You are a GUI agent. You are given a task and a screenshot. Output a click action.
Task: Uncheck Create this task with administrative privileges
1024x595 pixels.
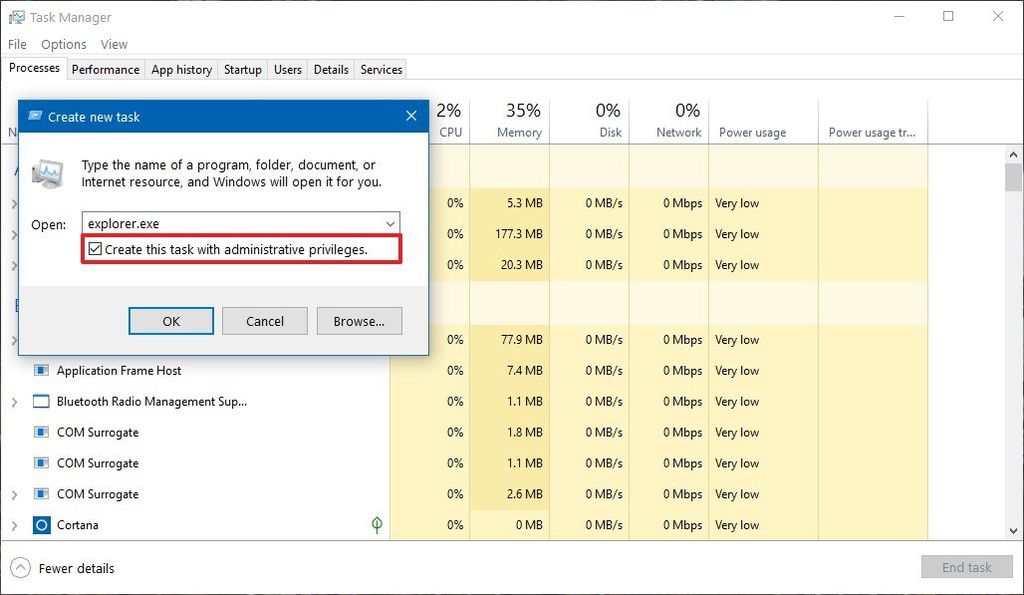[x=95, y=249]
